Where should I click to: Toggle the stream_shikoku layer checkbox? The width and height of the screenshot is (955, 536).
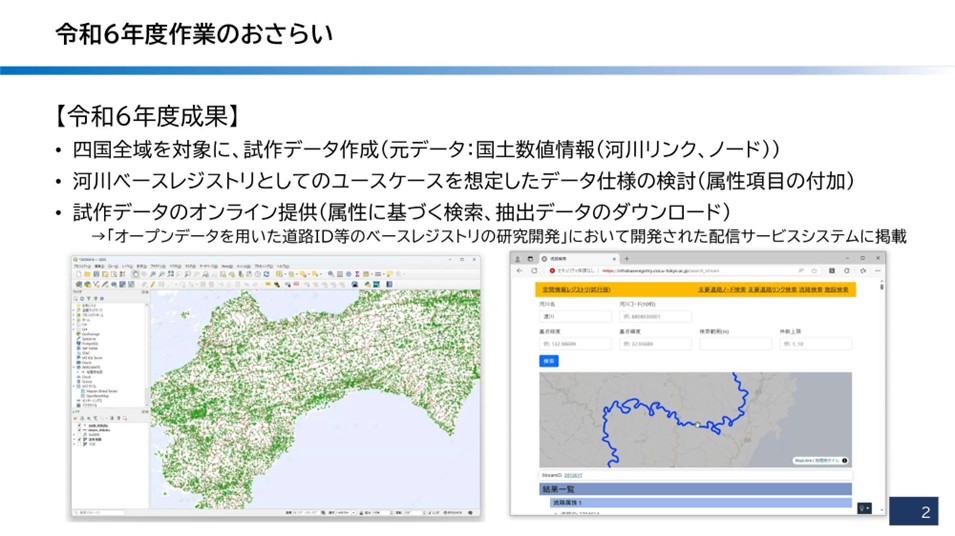click(79, 430)
